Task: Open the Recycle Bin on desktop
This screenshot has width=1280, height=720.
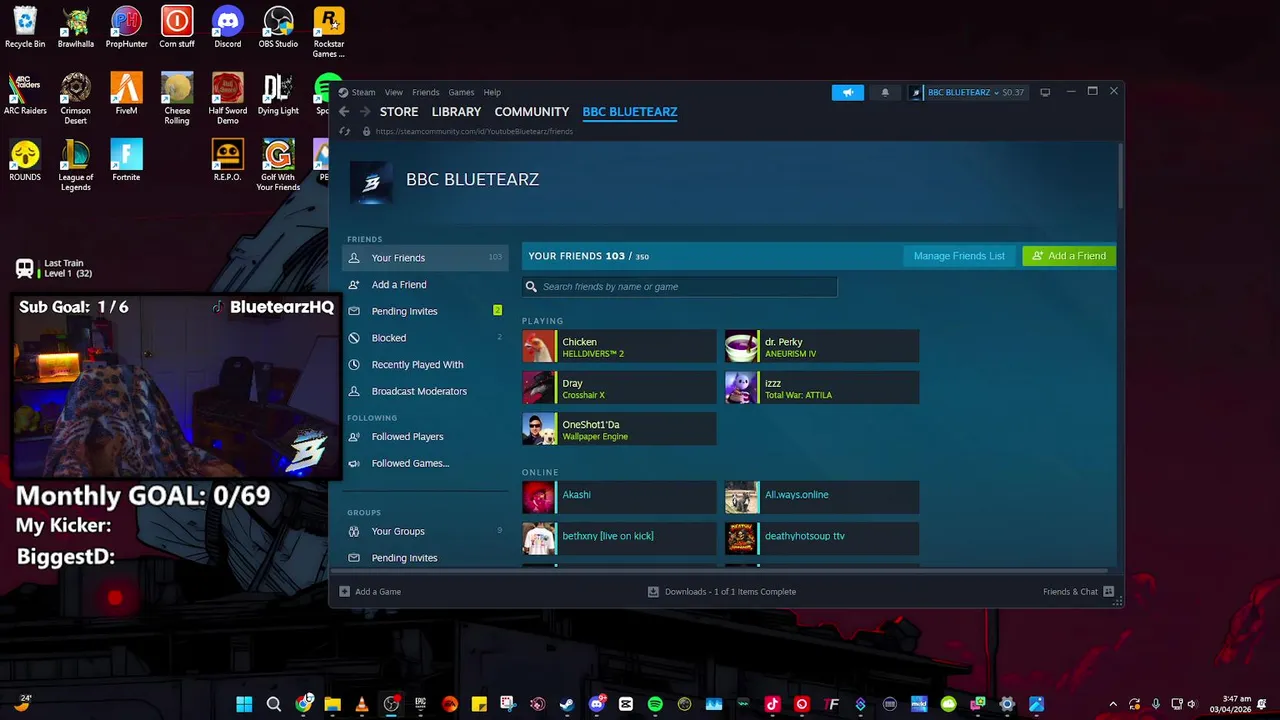Action: 25,27
